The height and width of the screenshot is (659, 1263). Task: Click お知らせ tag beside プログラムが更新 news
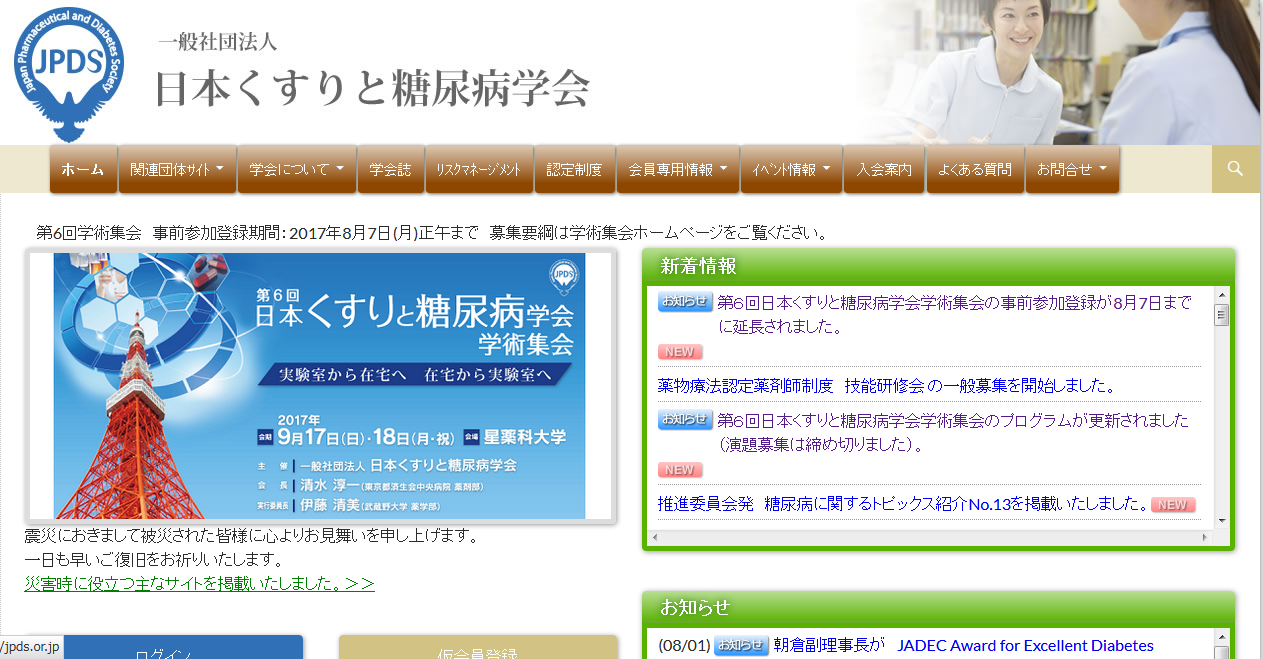coord(685,419)
